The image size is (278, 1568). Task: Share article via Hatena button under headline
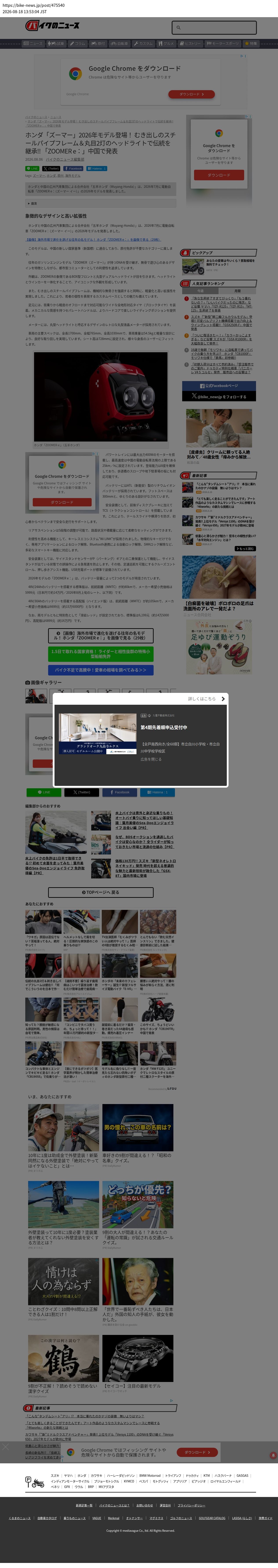(97, 169)
